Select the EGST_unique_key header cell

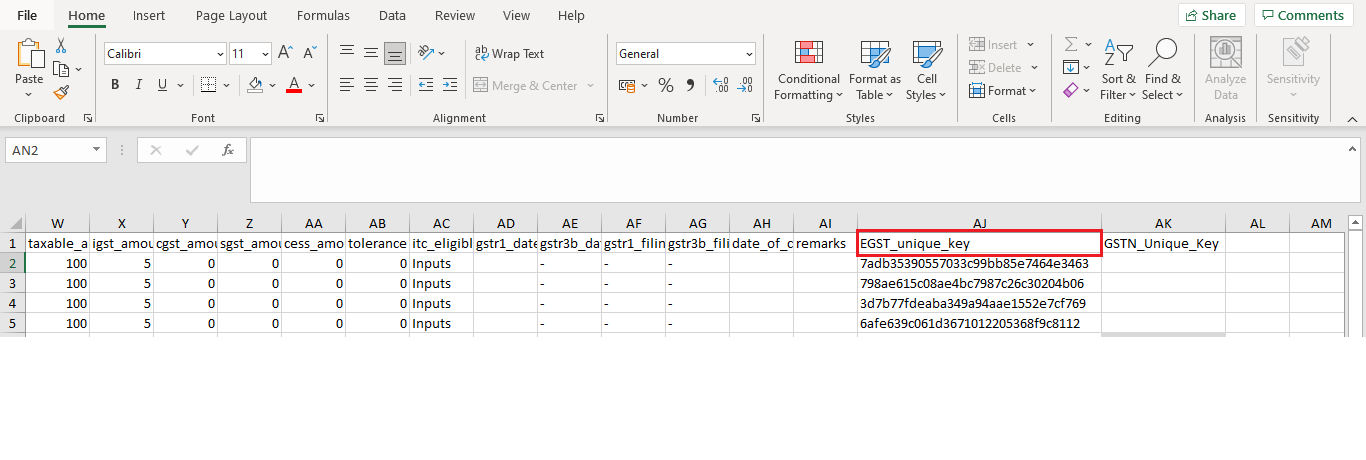979,243
